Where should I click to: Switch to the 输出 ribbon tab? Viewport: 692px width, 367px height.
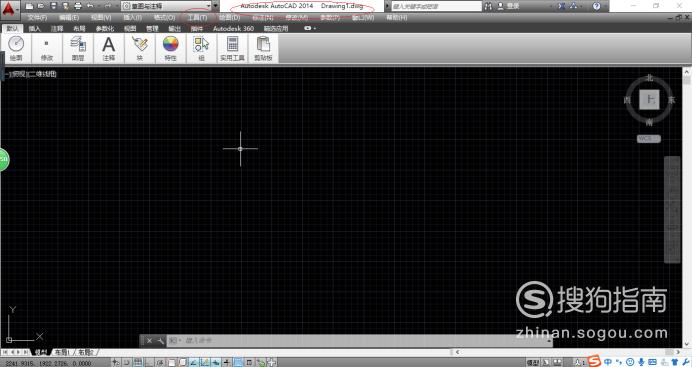coord(174,28)
